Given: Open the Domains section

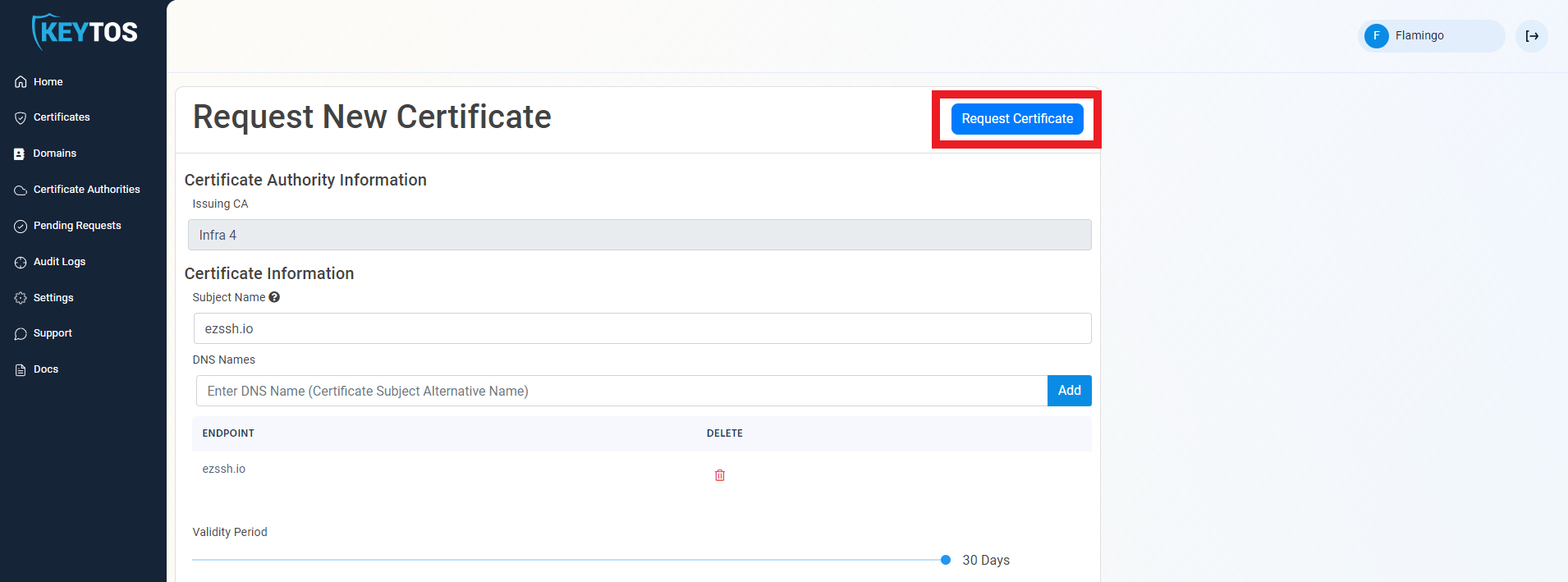Looking at the screenshot, I should [55, 154].
